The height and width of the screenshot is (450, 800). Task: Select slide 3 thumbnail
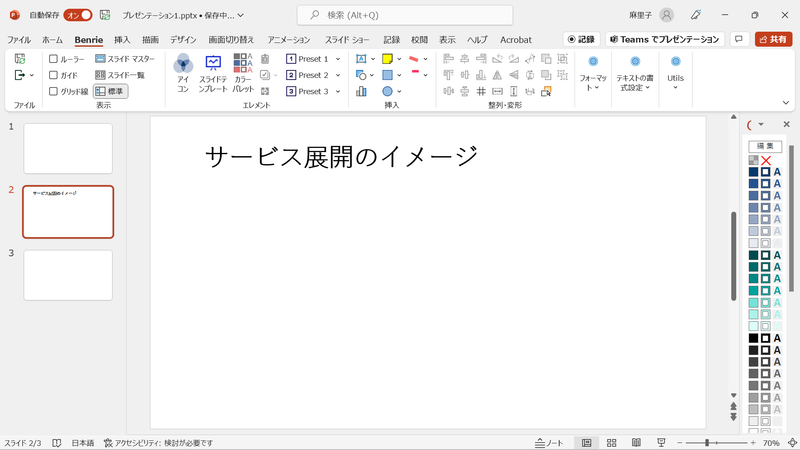pyautogui.click(x=68, y=275)
